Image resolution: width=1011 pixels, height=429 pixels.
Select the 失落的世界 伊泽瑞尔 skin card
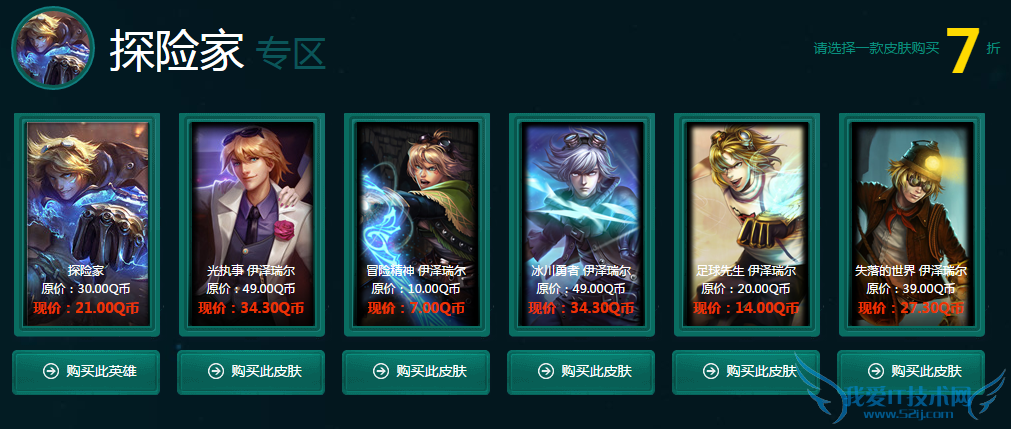[912, 224]
